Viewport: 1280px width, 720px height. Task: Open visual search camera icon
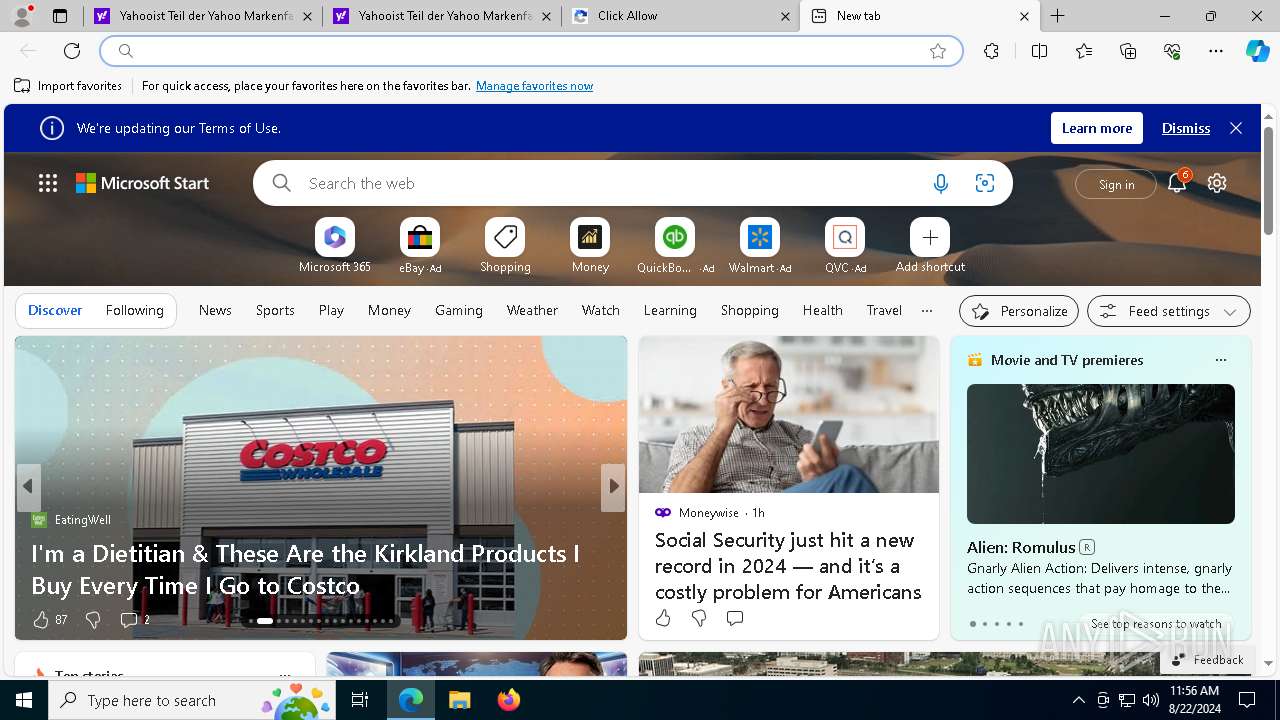pyautogui.click(x=985, y=183)
